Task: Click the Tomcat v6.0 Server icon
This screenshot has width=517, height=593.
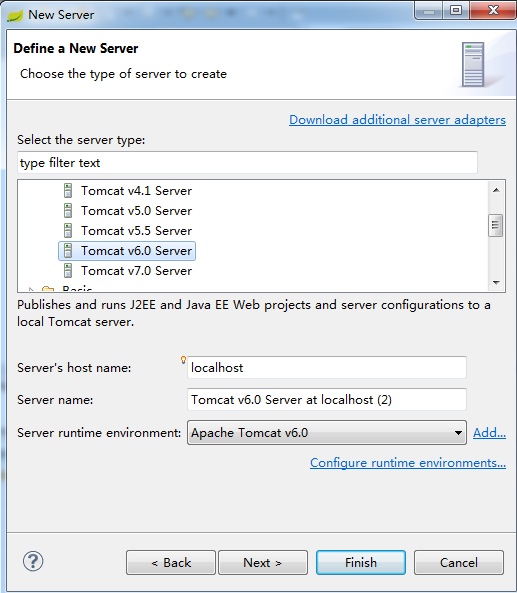Action: (x=68, y=251)
